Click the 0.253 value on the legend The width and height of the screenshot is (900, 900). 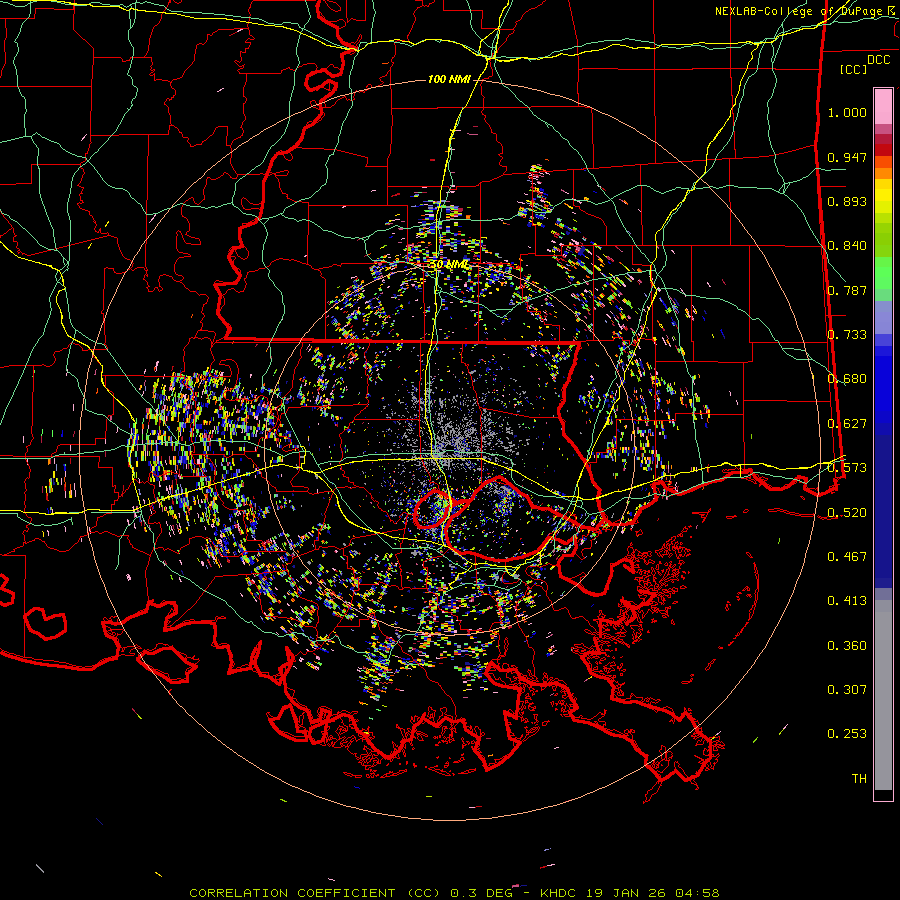click(847, 734)
